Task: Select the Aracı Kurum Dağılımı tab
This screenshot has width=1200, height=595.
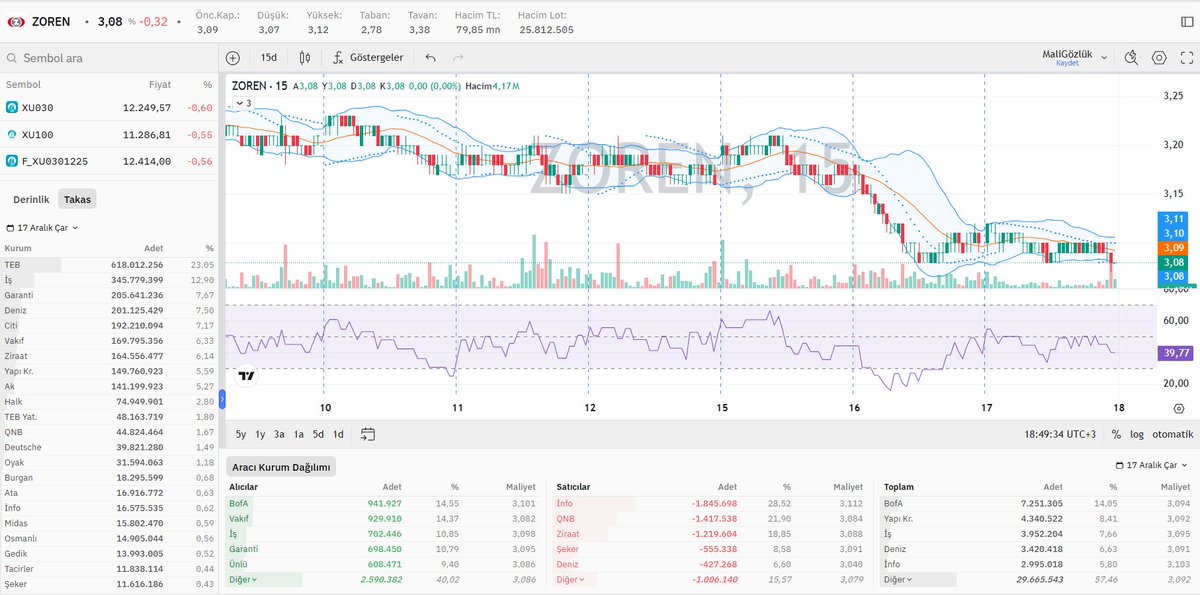Action: click(281, 467)
